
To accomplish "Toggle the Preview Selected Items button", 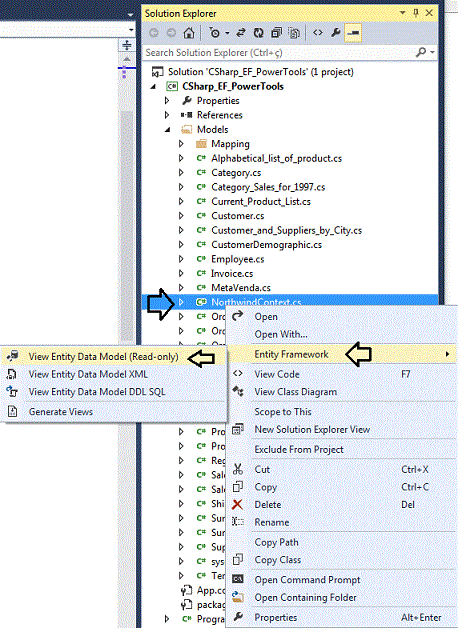I will pos(353,33).
